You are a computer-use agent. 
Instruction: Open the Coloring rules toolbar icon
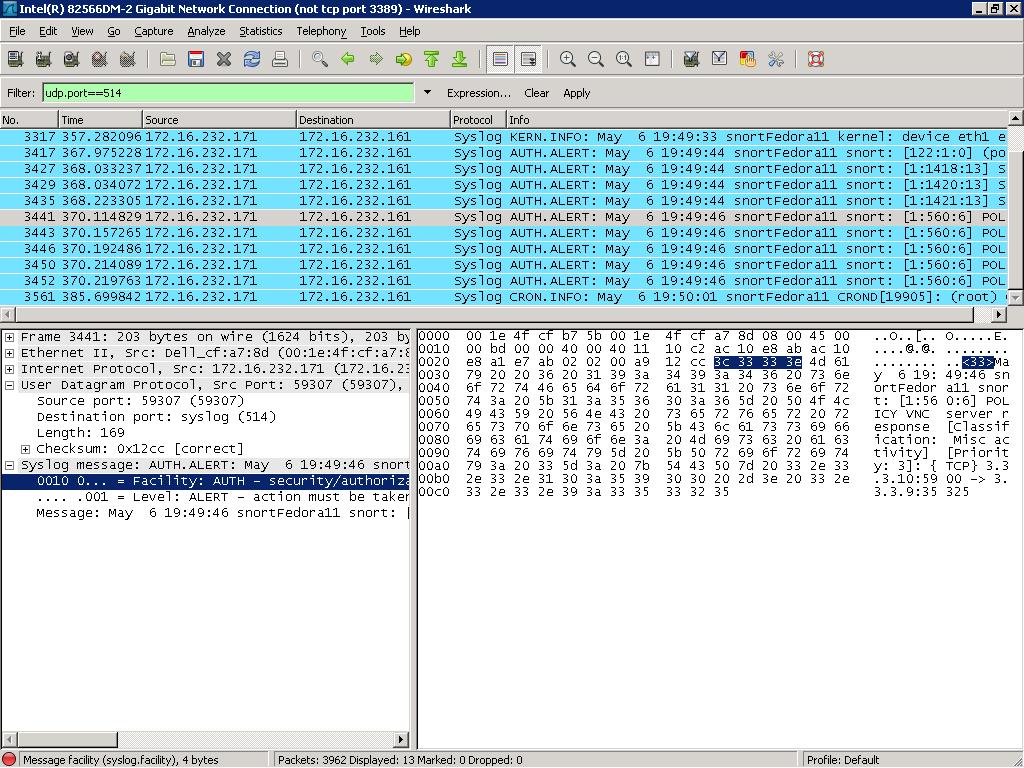pos(747,60)
